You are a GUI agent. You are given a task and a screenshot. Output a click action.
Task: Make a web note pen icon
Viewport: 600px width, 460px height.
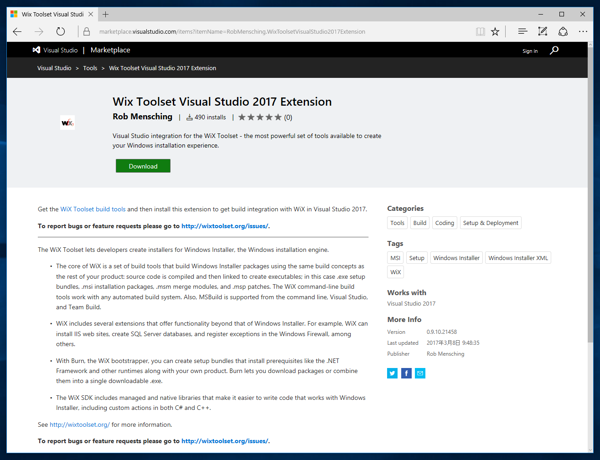(x=543, y=31)
